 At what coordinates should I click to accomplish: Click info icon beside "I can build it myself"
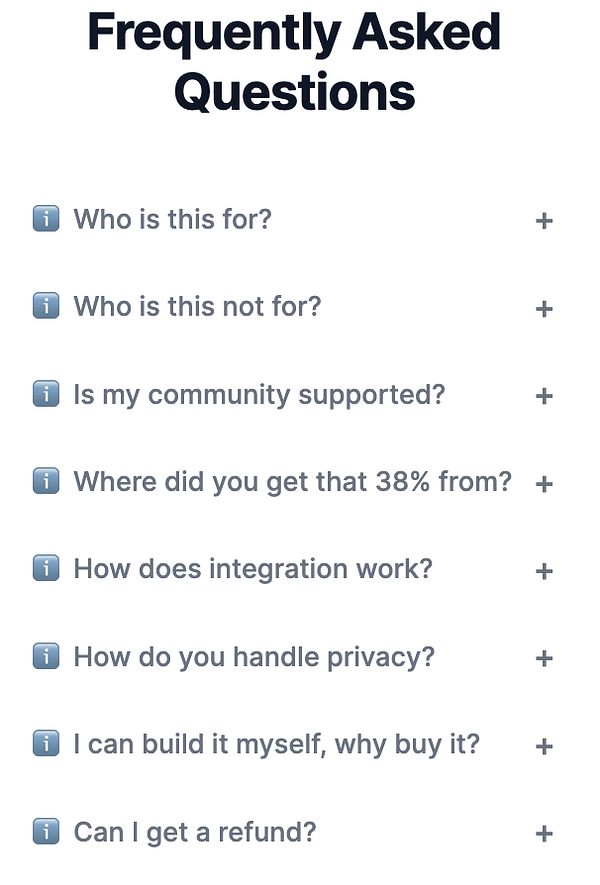[x=46, y=745]
